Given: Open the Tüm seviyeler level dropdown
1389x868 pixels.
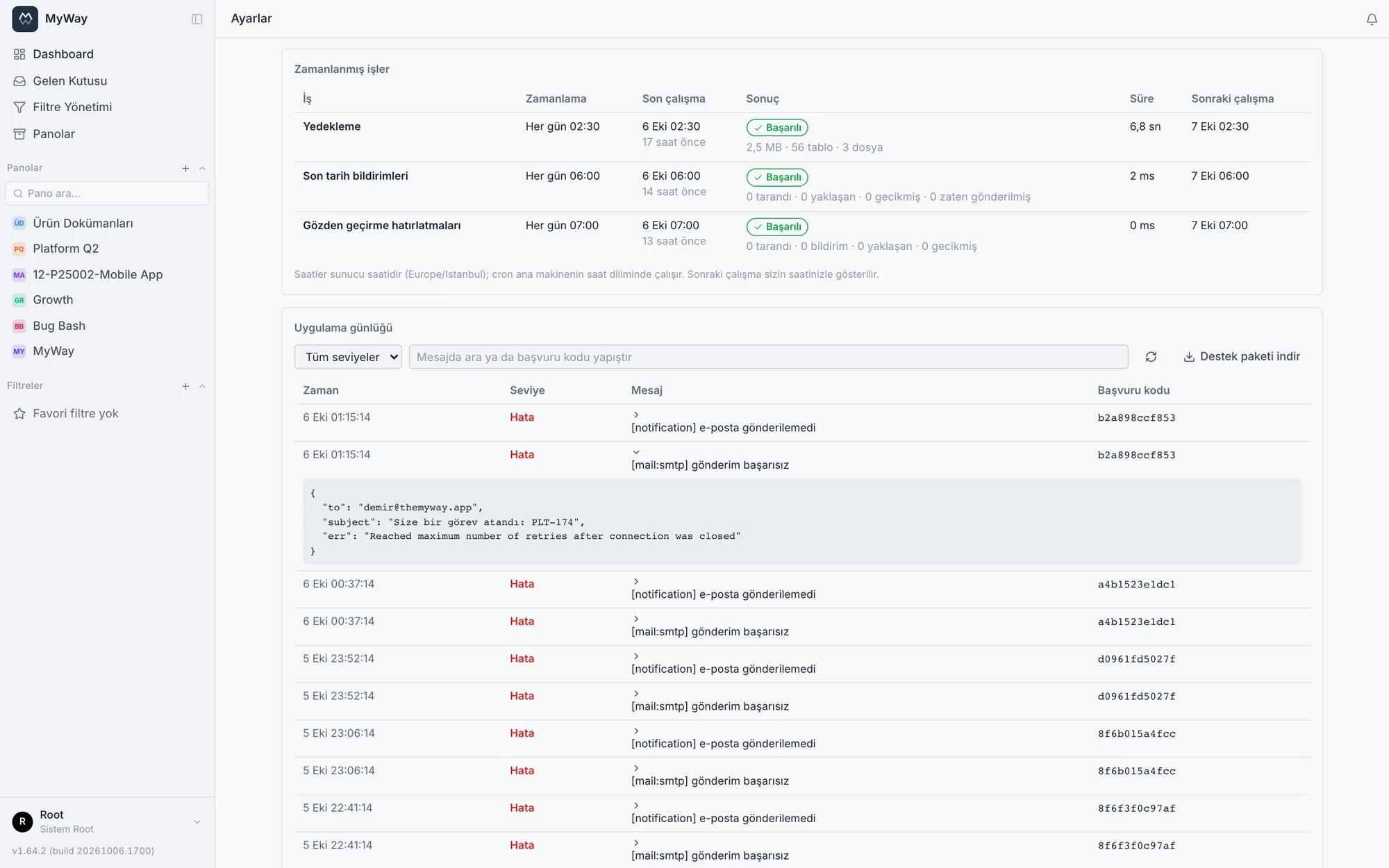Looking at the screenshot, I should point(348,357).
